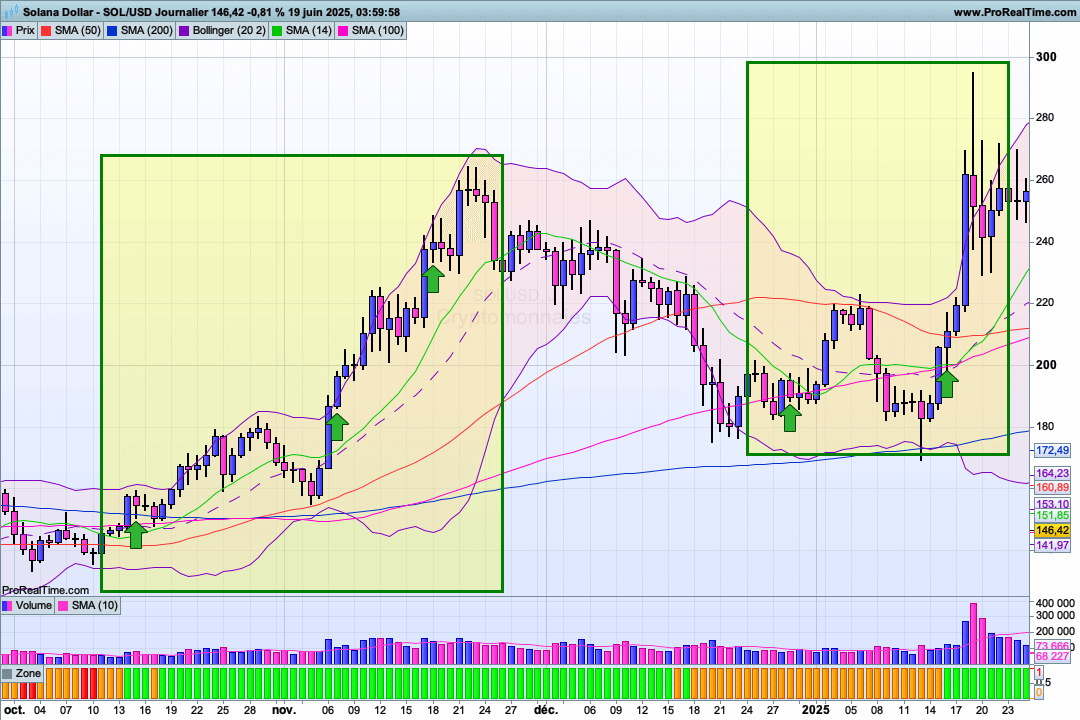Click the oct. month label on time axis

(x=14, y=710)
